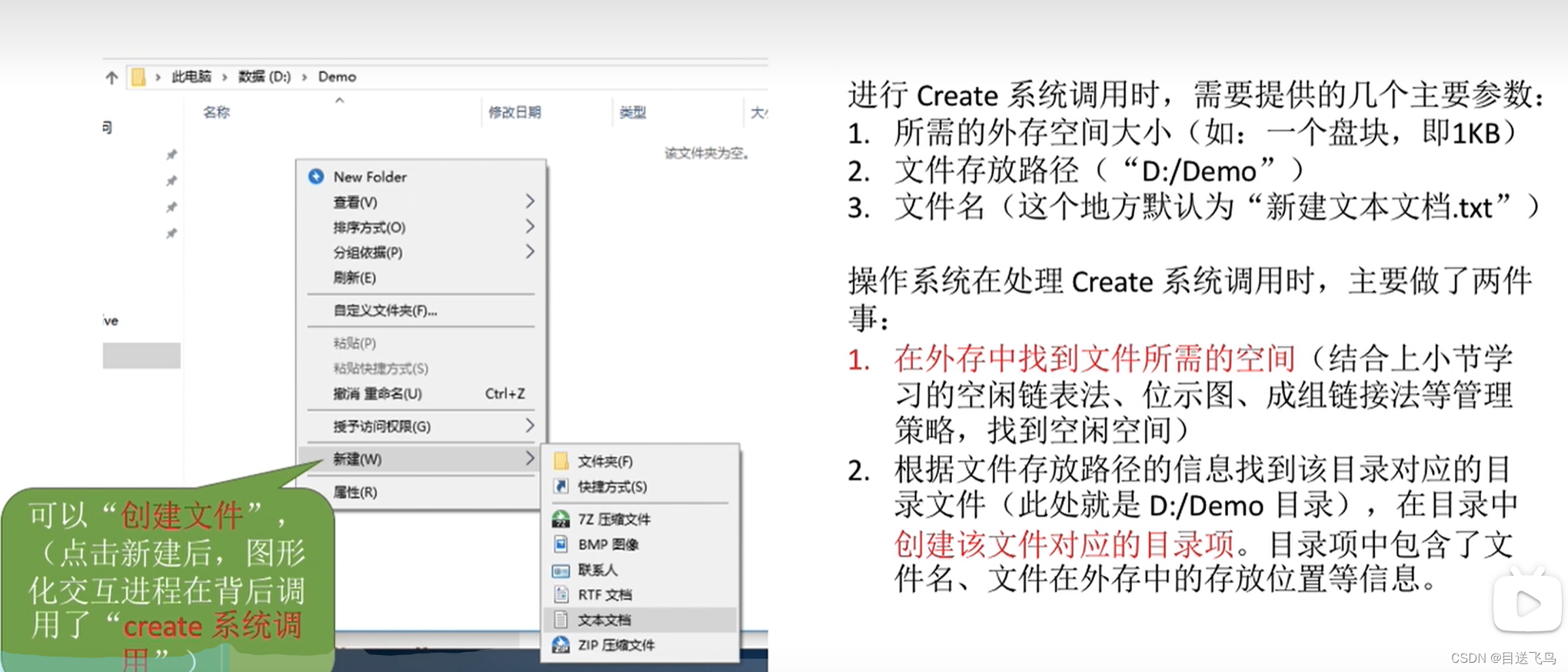Click the 7Z 压缩文件 icon
Screen dimensions: 1568x672
click(x=561, y=519)
